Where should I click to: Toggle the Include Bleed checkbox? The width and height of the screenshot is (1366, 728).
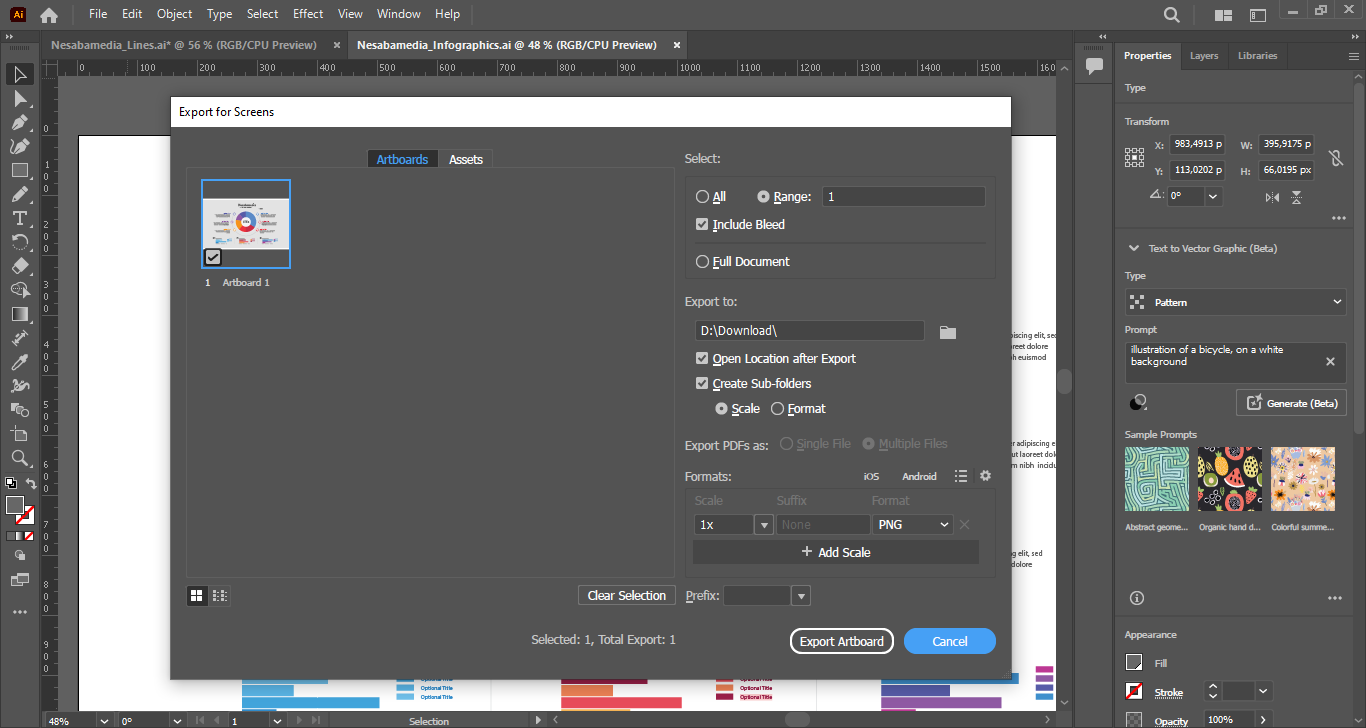coord(702,225)
